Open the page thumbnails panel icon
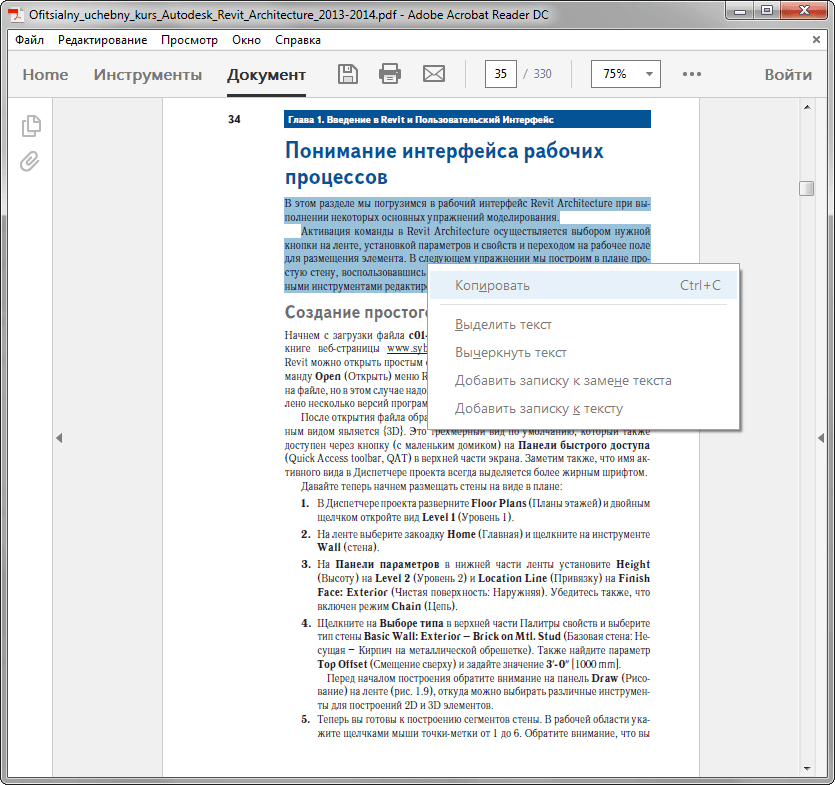 click(x=31, y=126)
